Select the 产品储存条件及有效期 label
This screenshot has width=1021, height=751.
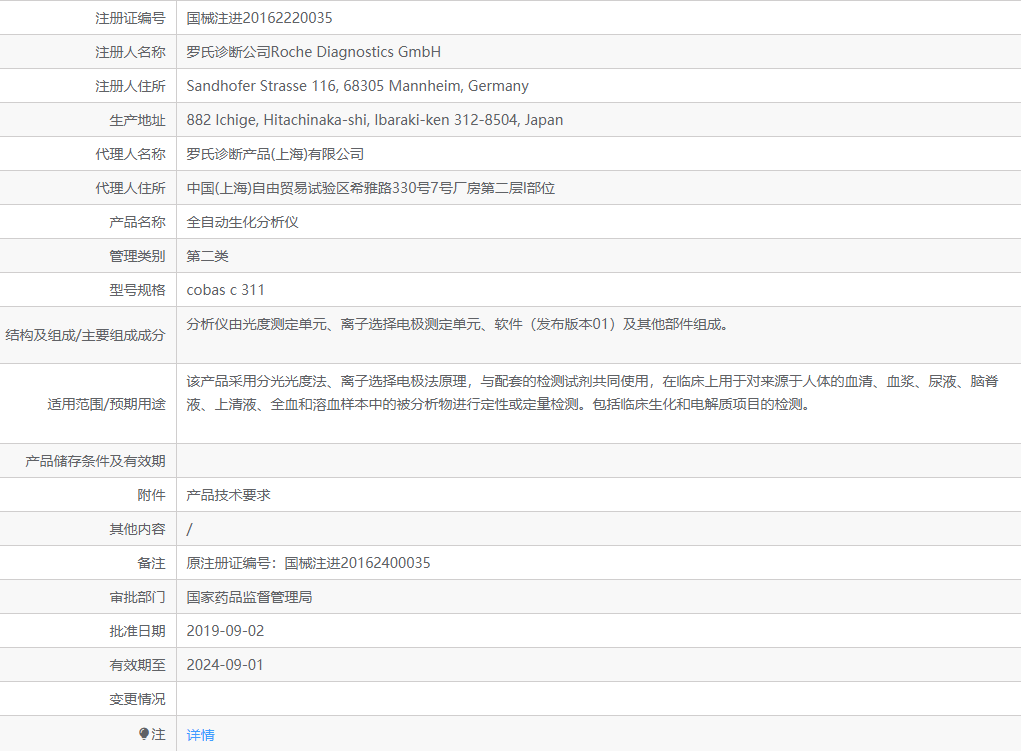(x=95, y=461)
